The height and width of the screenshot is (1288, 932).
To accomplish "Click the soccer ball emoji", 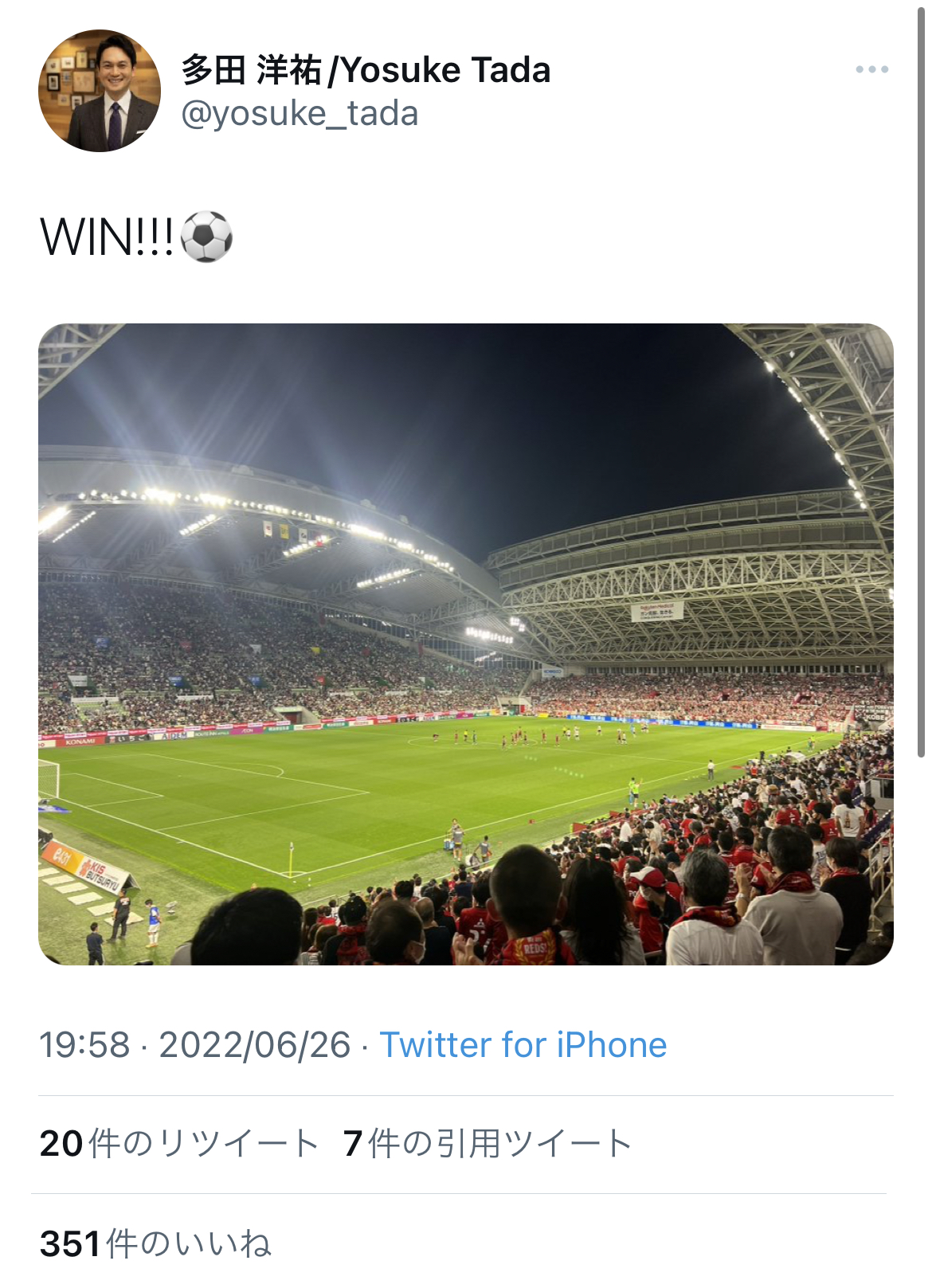I will (207, 237).
